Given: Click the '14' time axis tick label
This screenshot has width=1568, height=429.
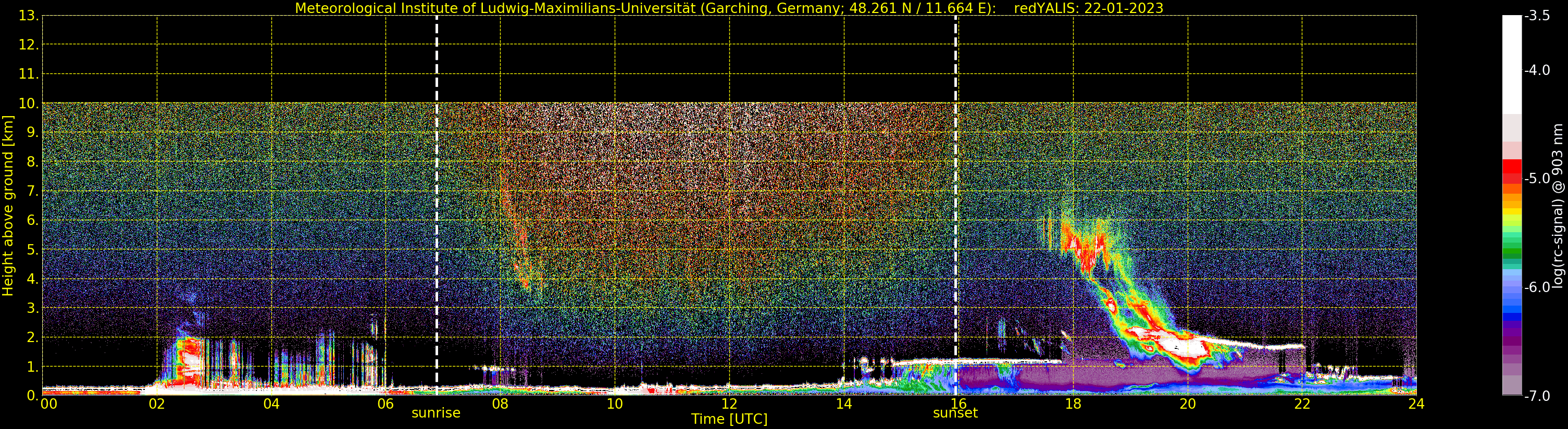Looking at the screenshot, I should click(844, 403).
